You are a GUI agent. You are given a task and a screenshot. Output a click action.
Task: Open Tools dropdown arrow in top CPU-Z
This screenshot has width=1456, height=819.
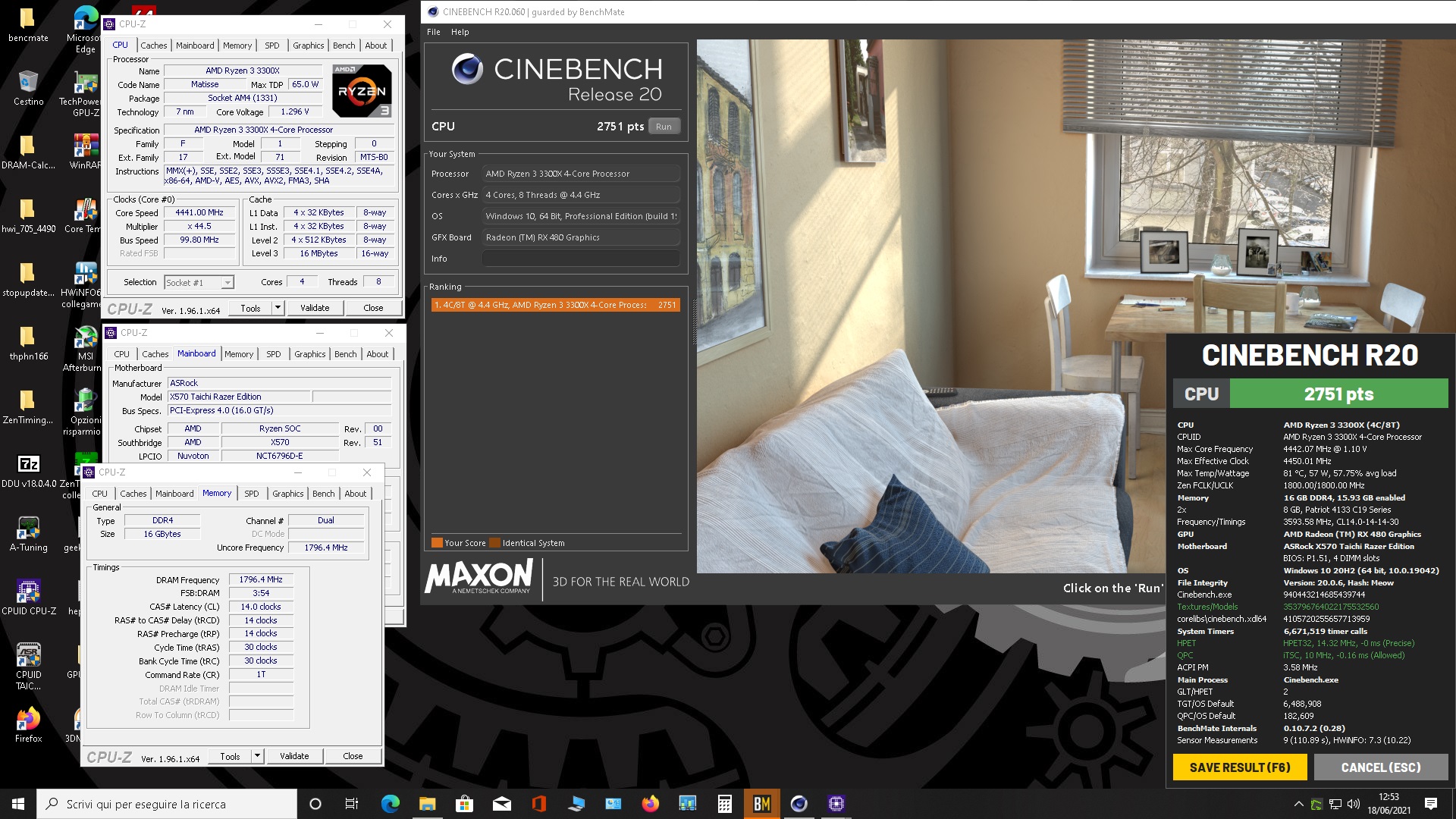click(x=278, y=308)
